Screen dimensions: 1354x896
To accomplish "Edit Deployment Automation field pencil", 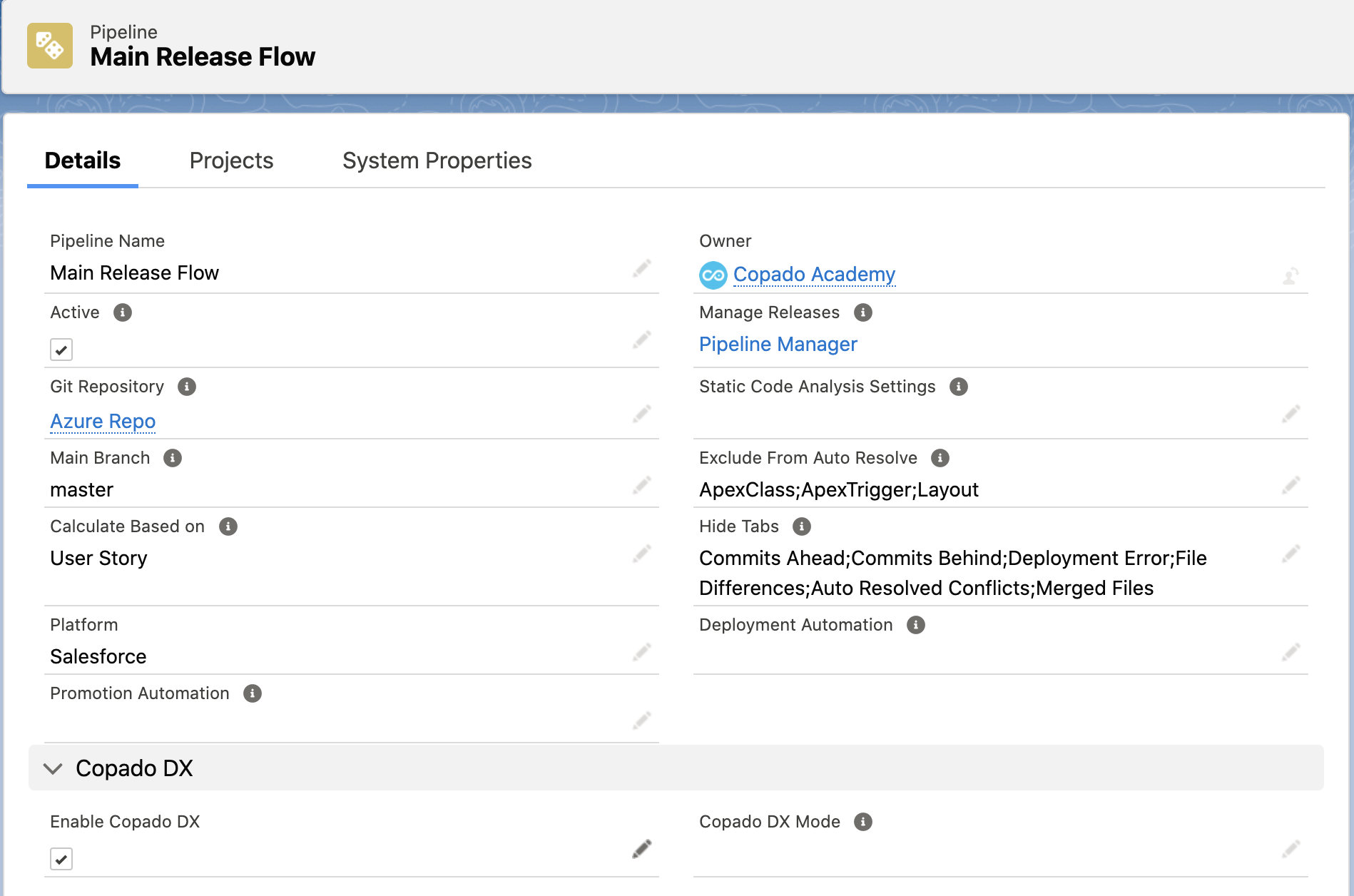I will coord(1291,653).
